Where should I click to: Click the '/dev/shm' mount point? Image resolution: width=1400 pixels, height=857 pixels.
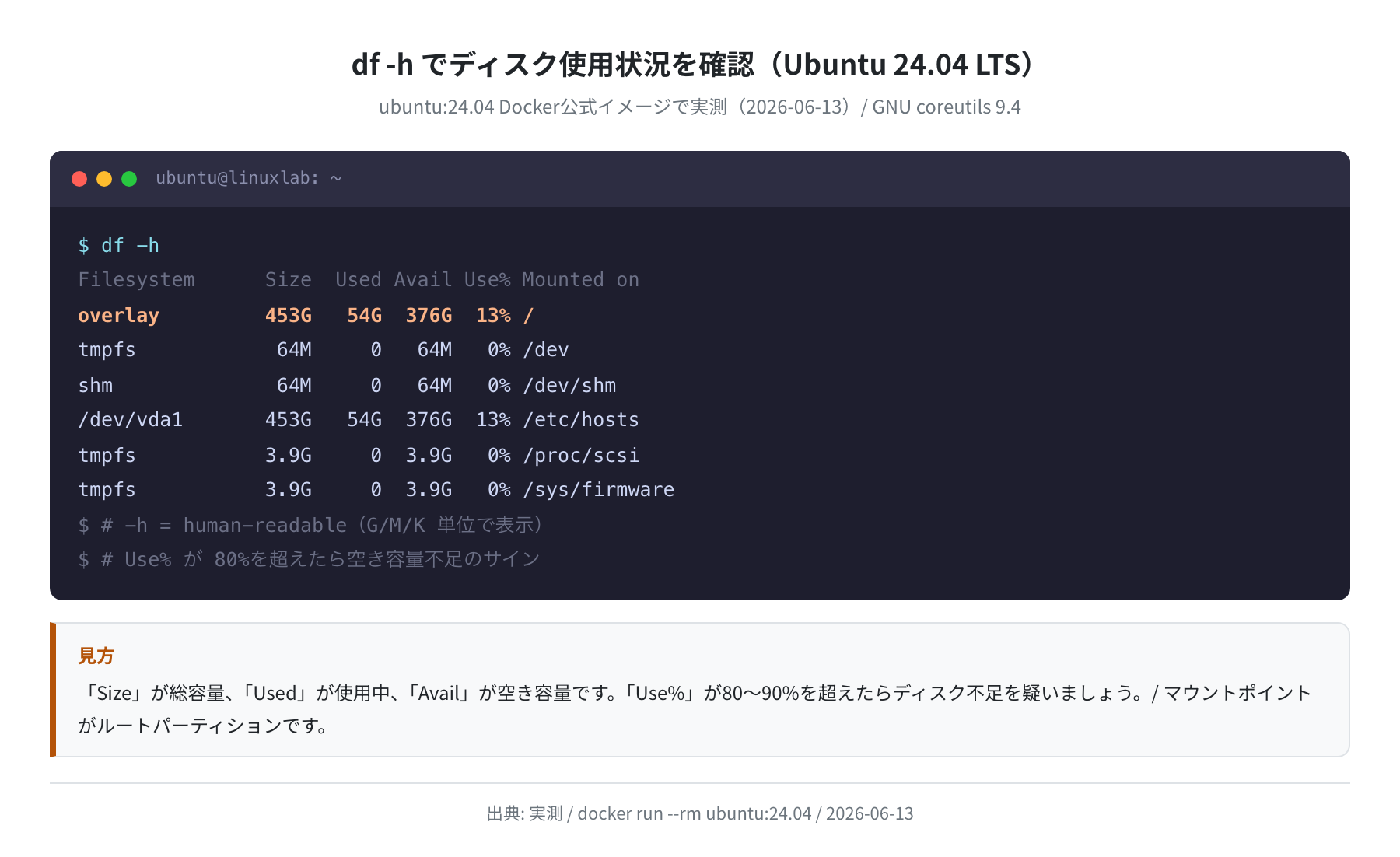[569, 386]
